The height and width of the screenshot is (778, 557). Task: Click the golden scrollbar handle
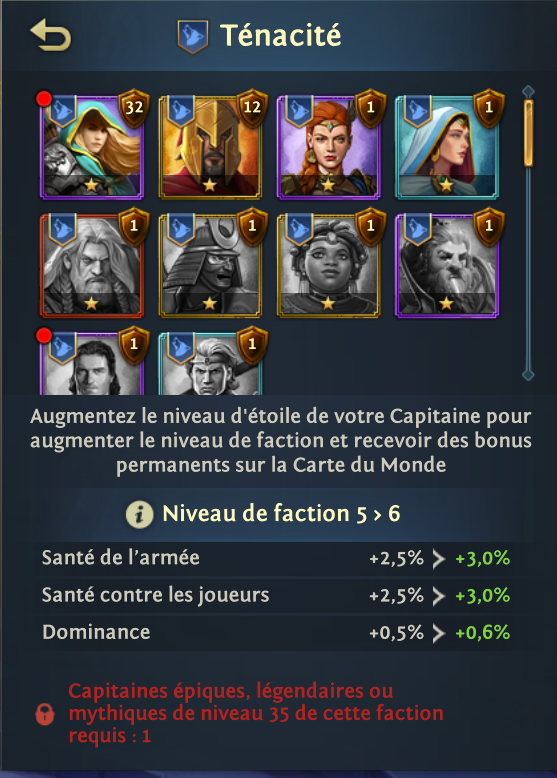click(x=528, y=133)
